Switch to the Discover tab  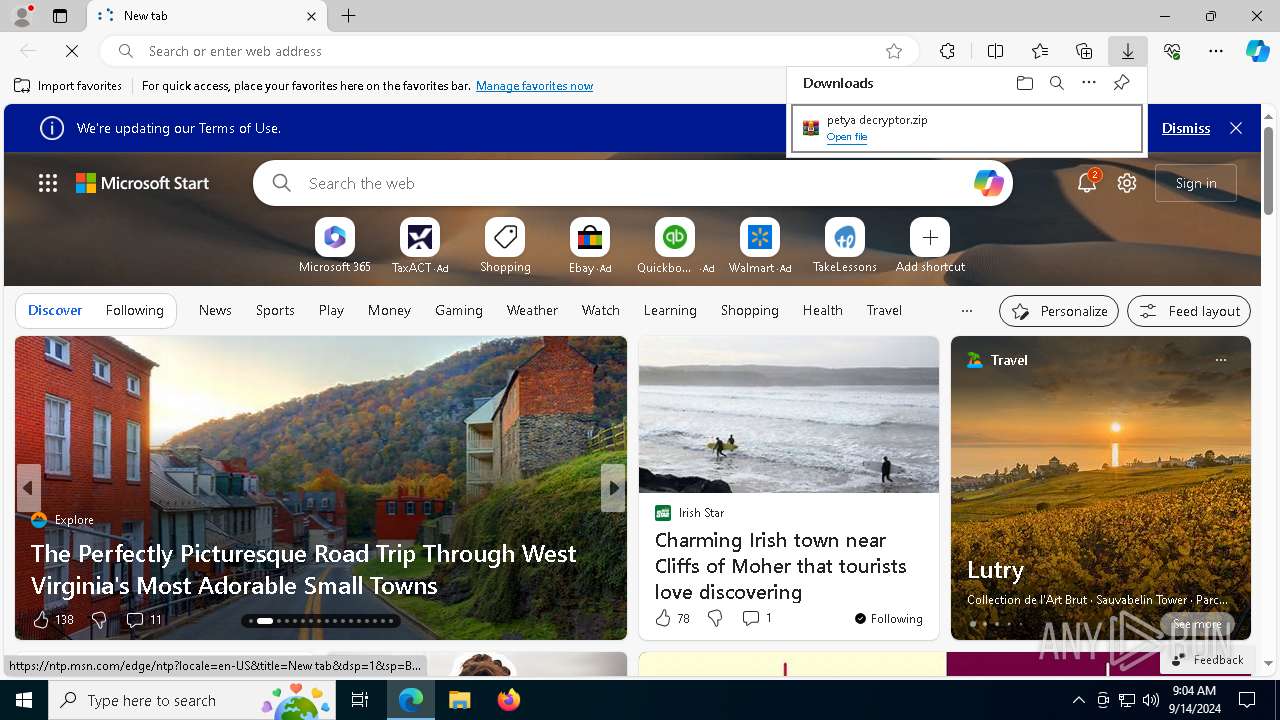click(55, 310)
